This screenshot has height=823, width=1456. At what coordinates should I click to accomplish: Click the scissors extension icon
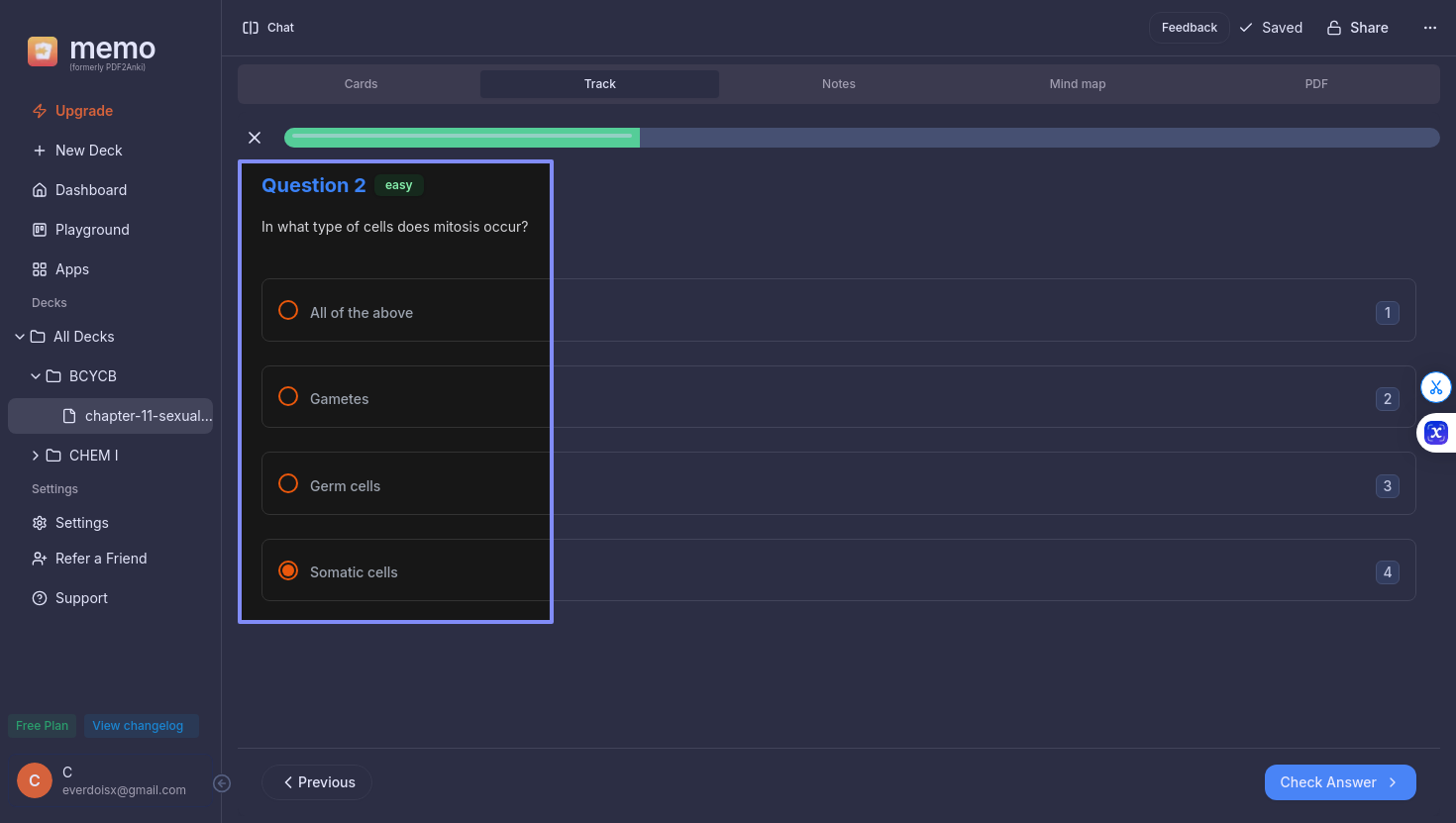tap(1435, 387)
